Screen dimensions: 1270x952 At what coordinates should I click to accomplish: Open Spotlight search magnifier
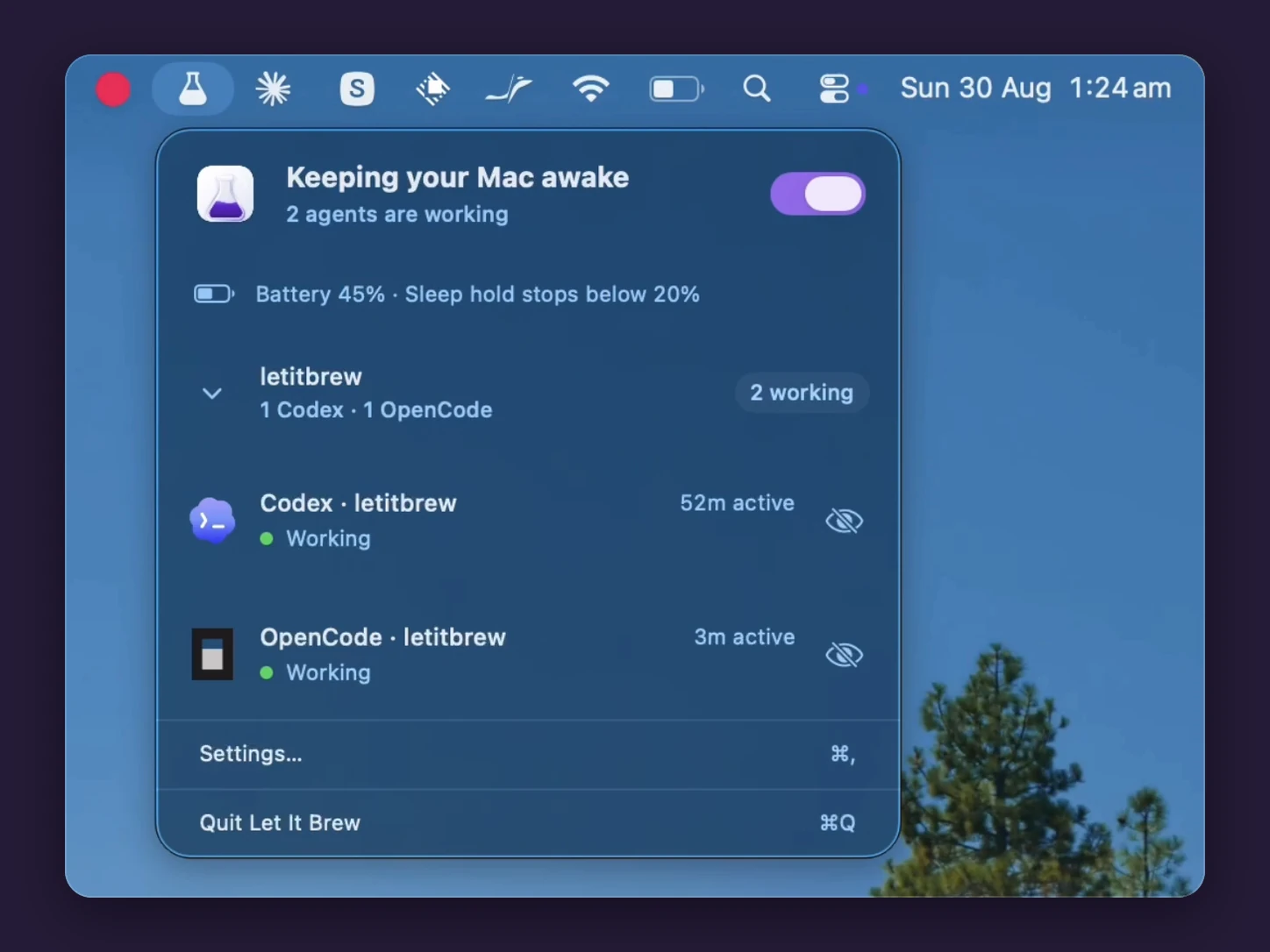(x=757, y=89)
